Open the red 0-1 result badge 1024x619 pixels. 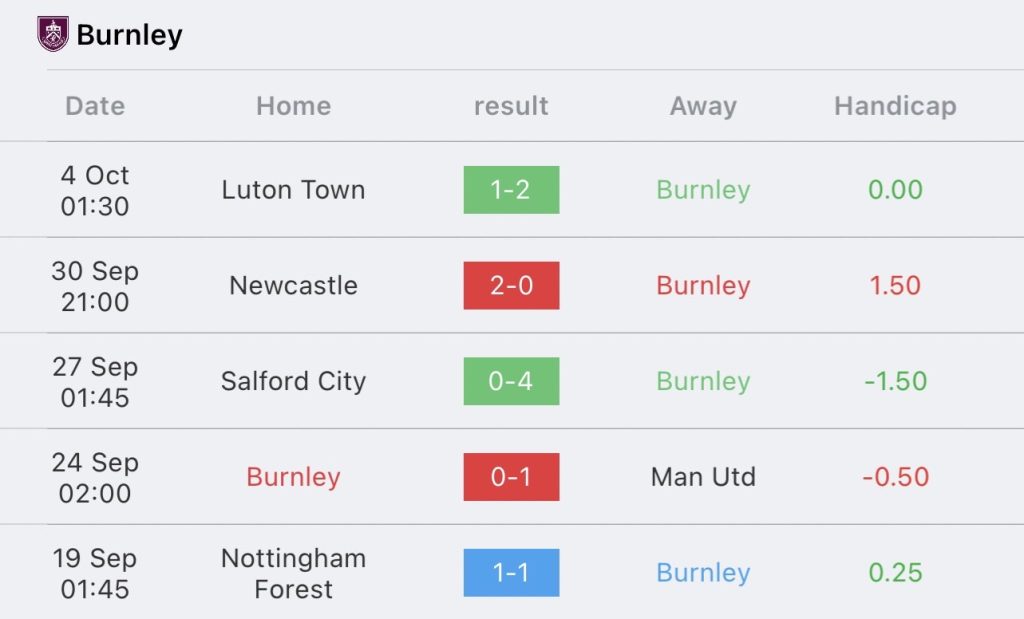coord(511,477)
